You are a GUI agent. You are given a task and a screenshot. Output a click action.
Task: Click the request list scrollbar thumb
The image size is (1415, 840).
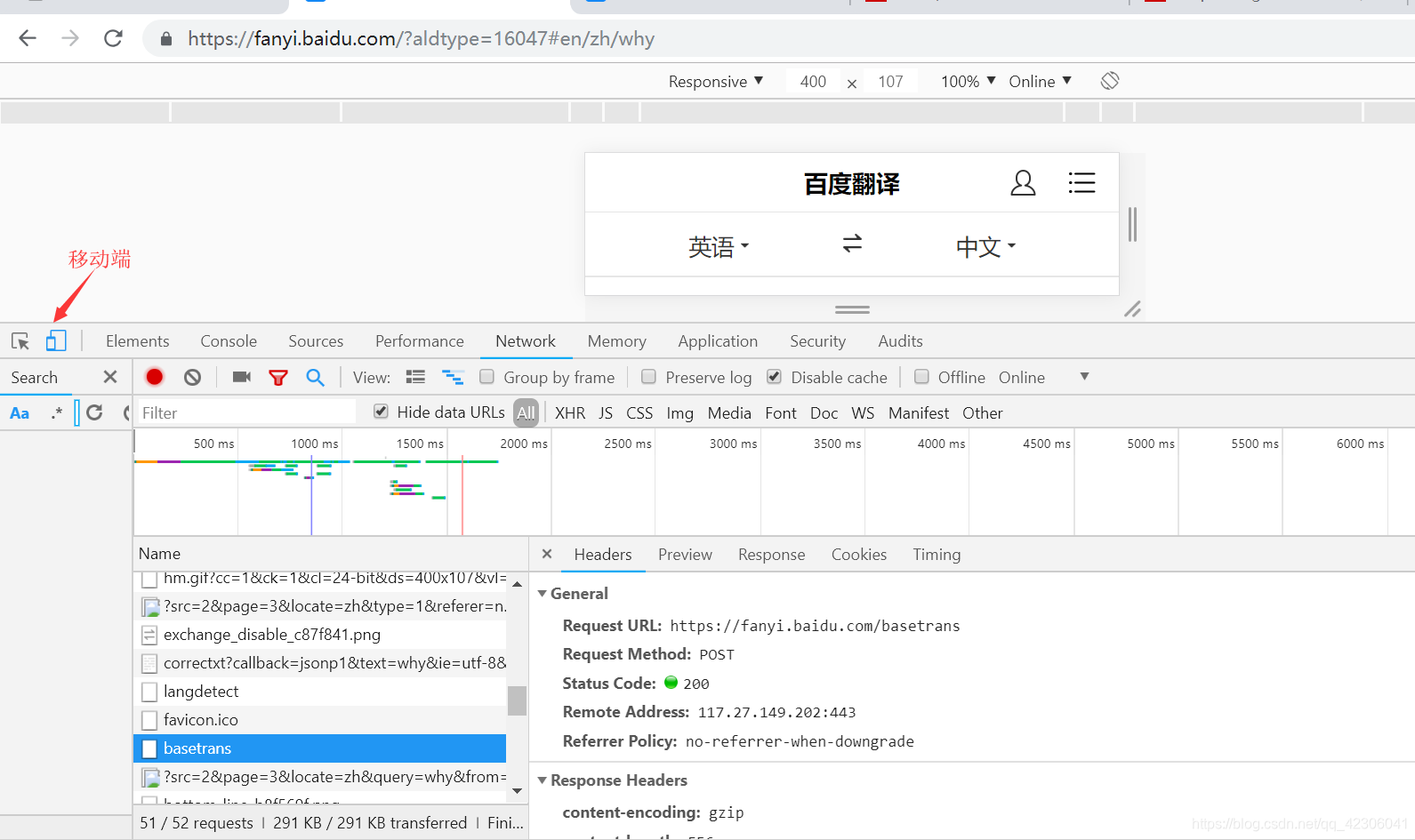tap(517, 700)
